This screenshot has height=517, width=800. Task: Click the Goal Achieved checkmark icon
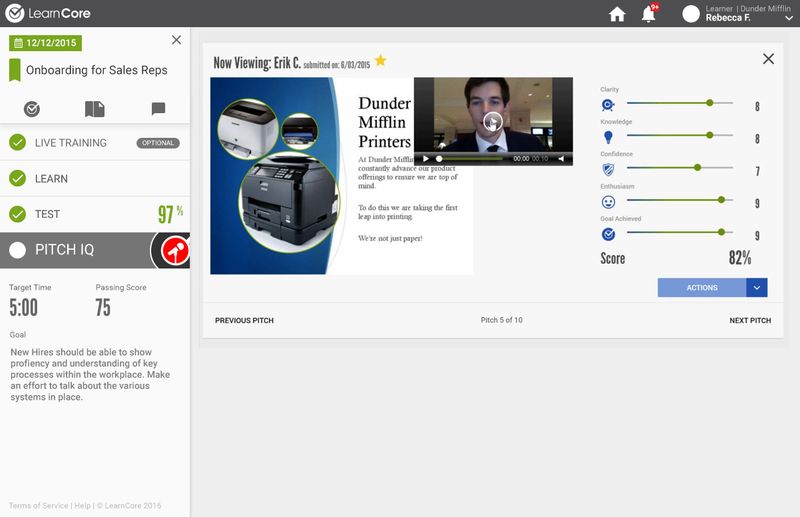(x=608, y=234)
